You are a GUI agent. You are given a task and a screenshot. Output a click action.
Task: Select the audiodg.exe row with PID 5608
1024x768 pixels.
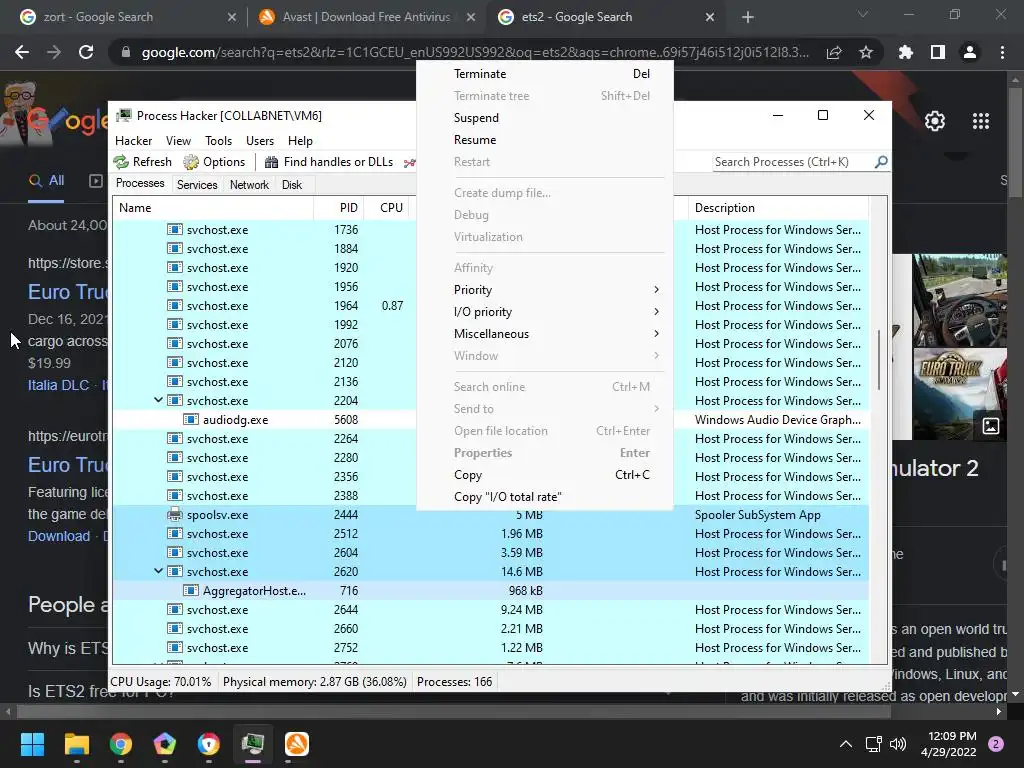(x=490, y=419)
